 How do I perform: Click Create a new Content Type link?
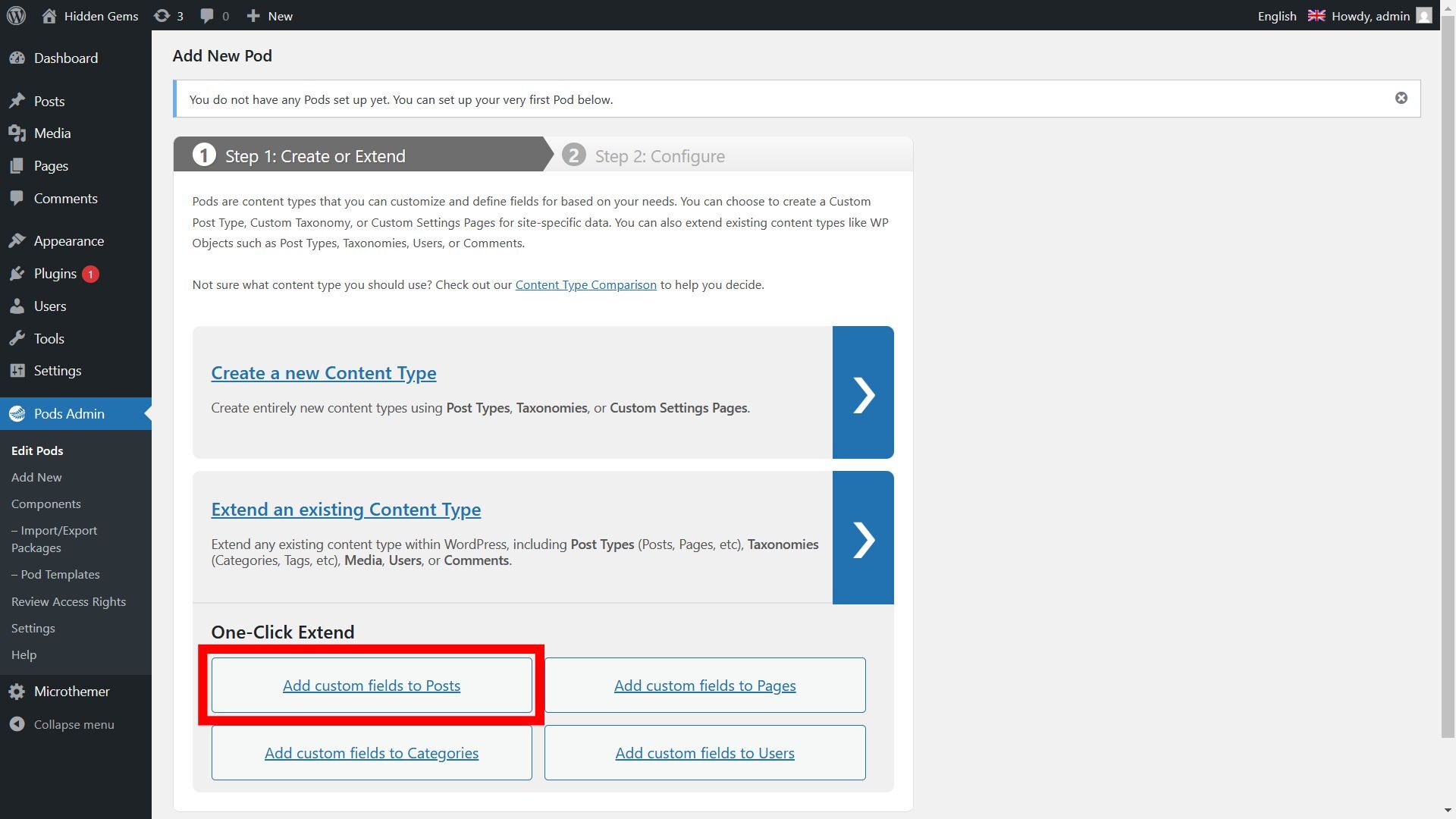(x=324, y=373)
